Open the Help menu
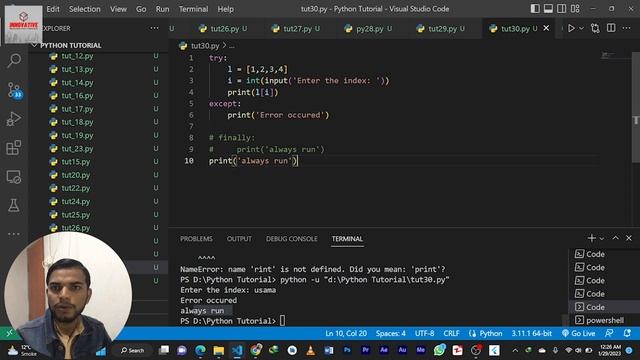Screen dimensions: 640x360 click(x=225, y=9)
